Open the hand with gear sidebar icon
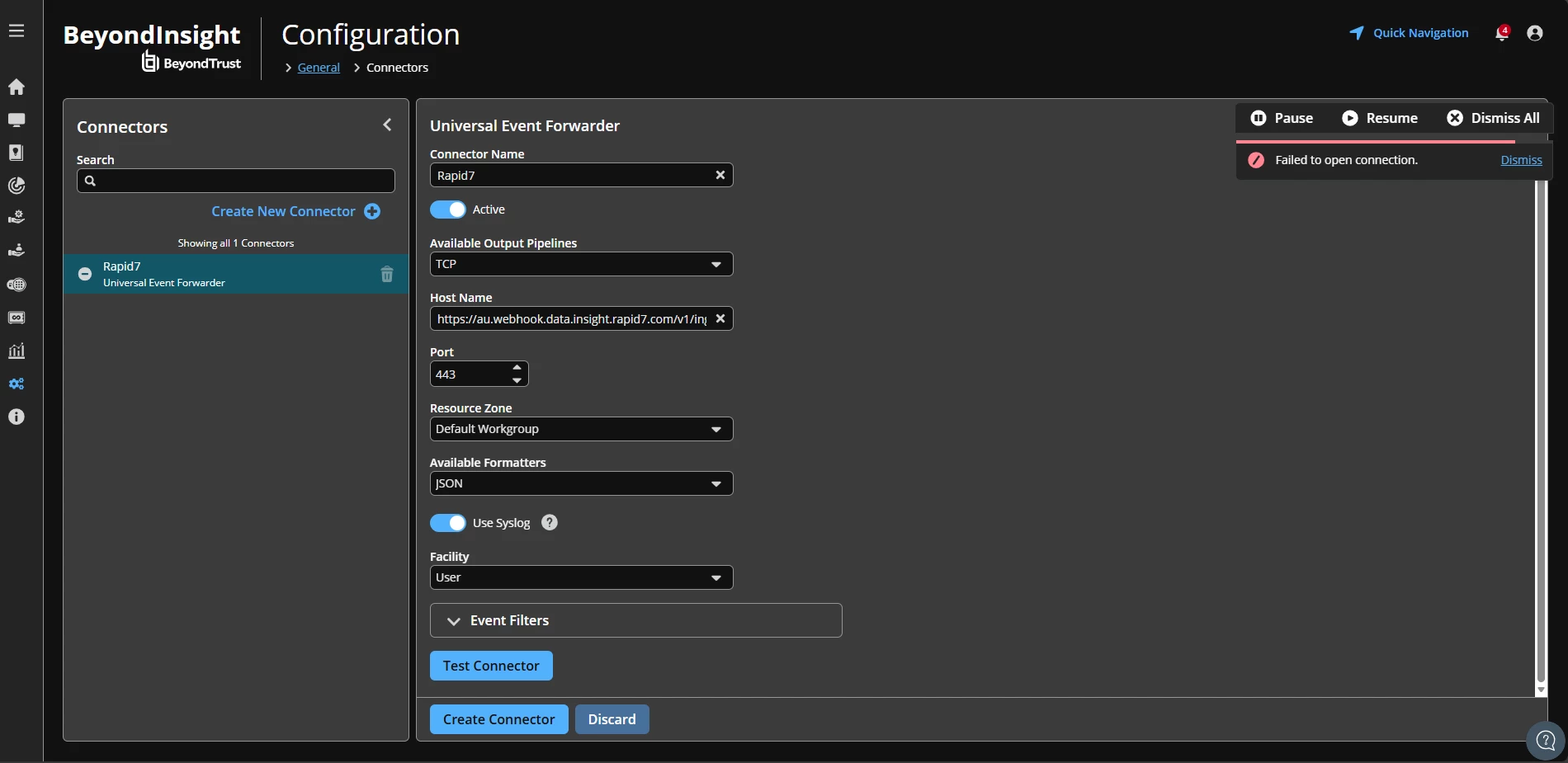Image resolution: width=1568 pixels, height=763 pixels. click(17, 218)
